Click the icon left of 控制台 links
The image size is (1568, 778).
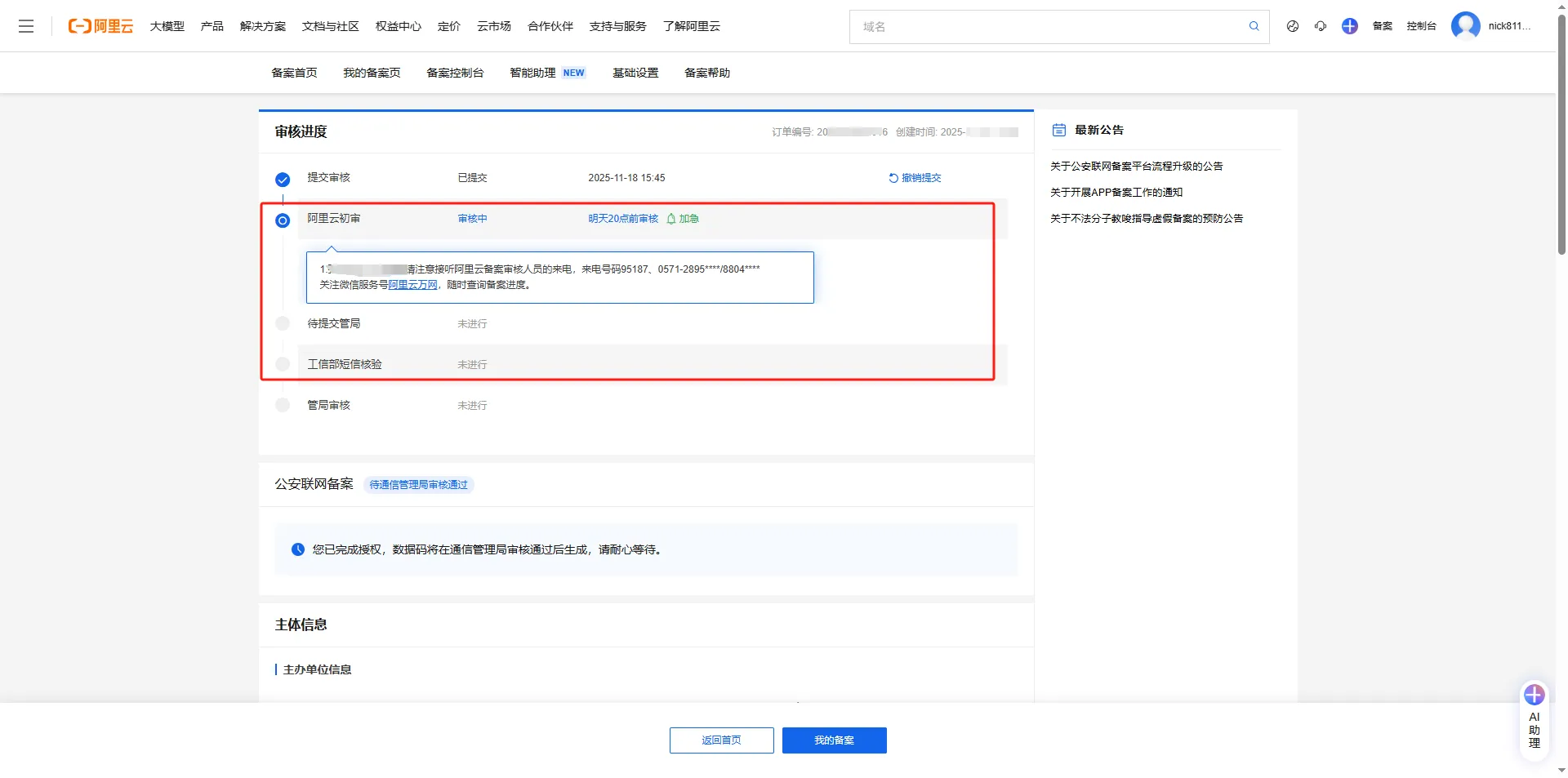[x=1293, y=26]
